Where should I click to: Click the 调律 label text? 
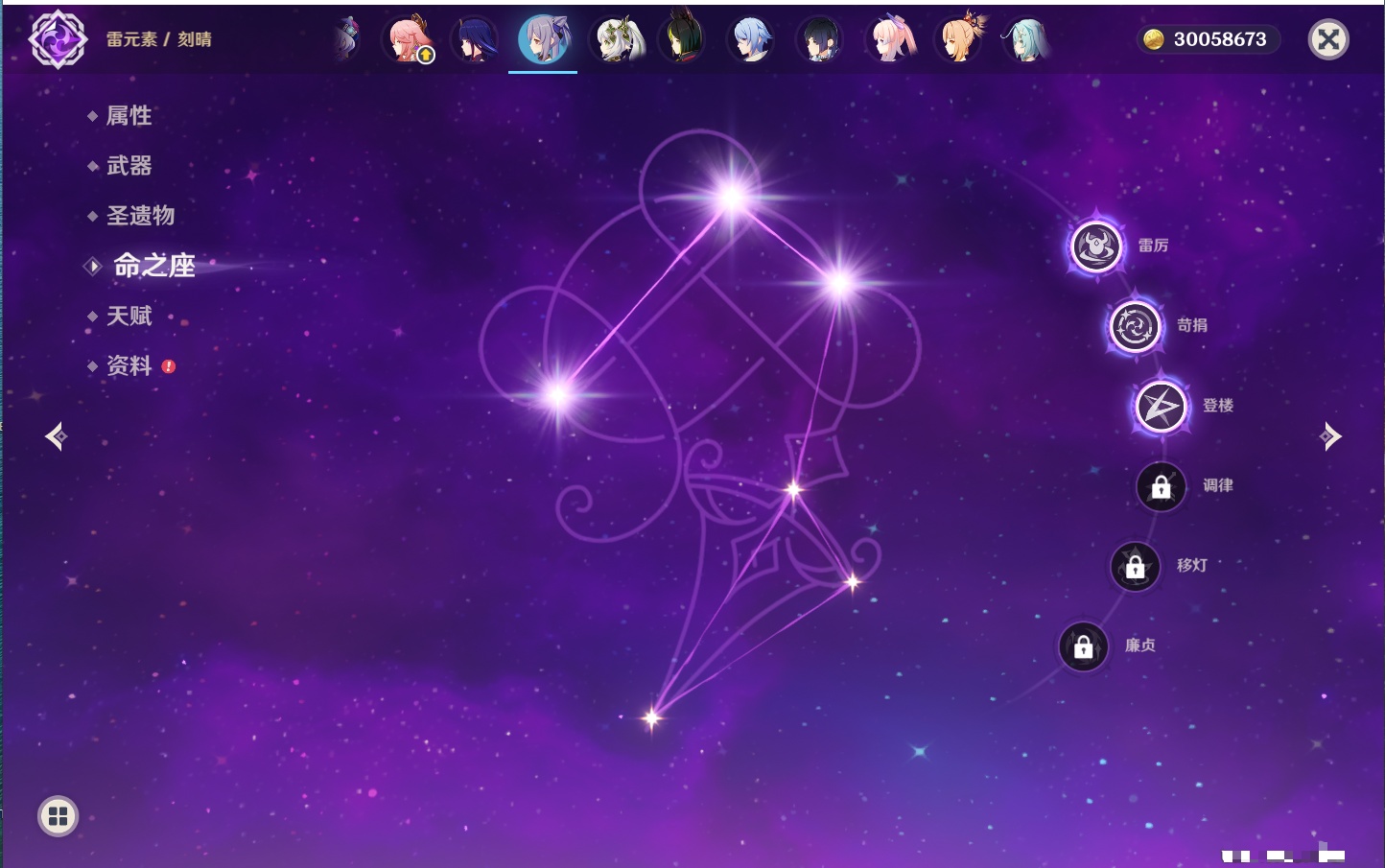click(x=1218, y=485)
